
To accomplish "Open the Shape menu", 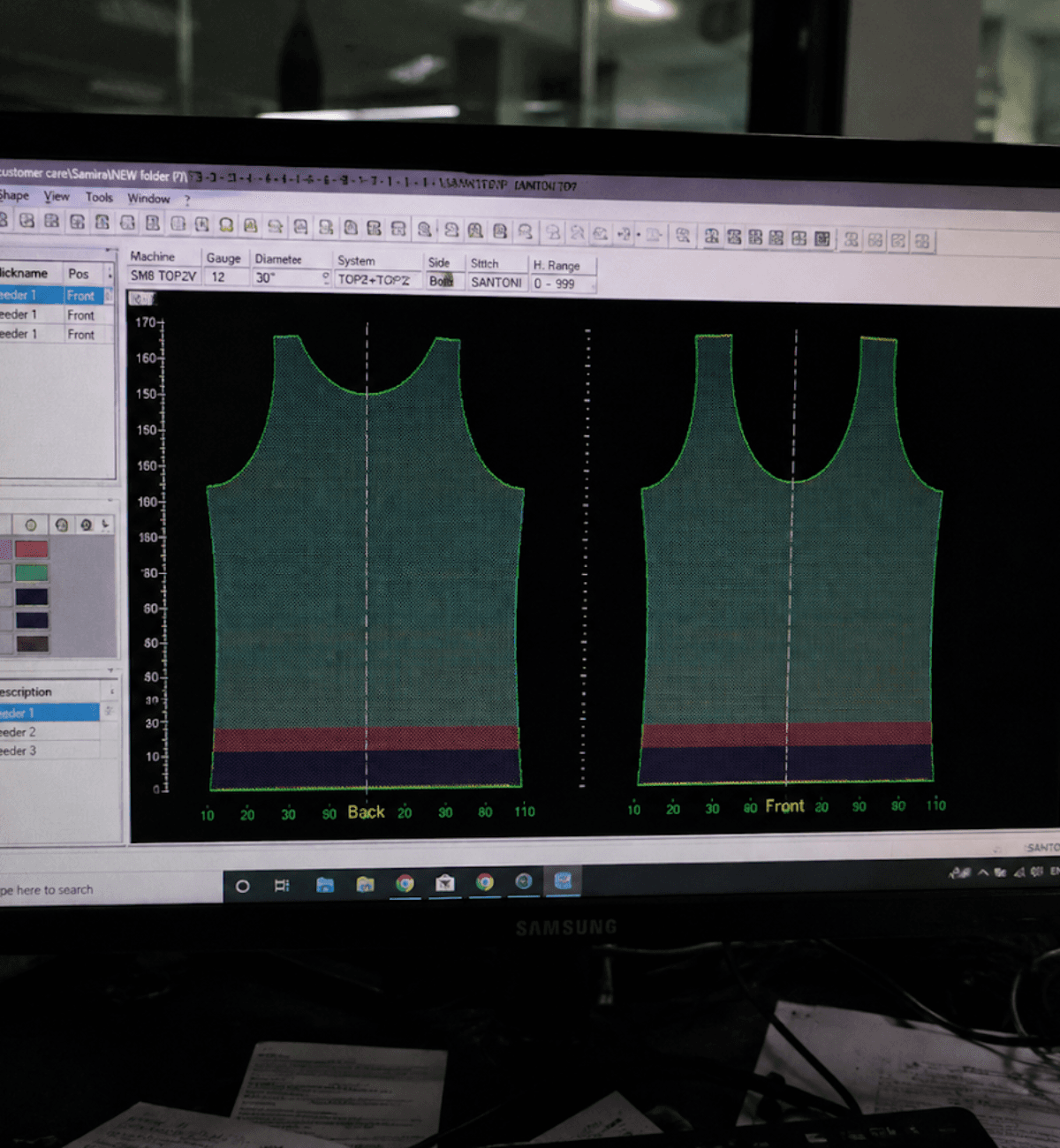I will [x=13, y=195].
